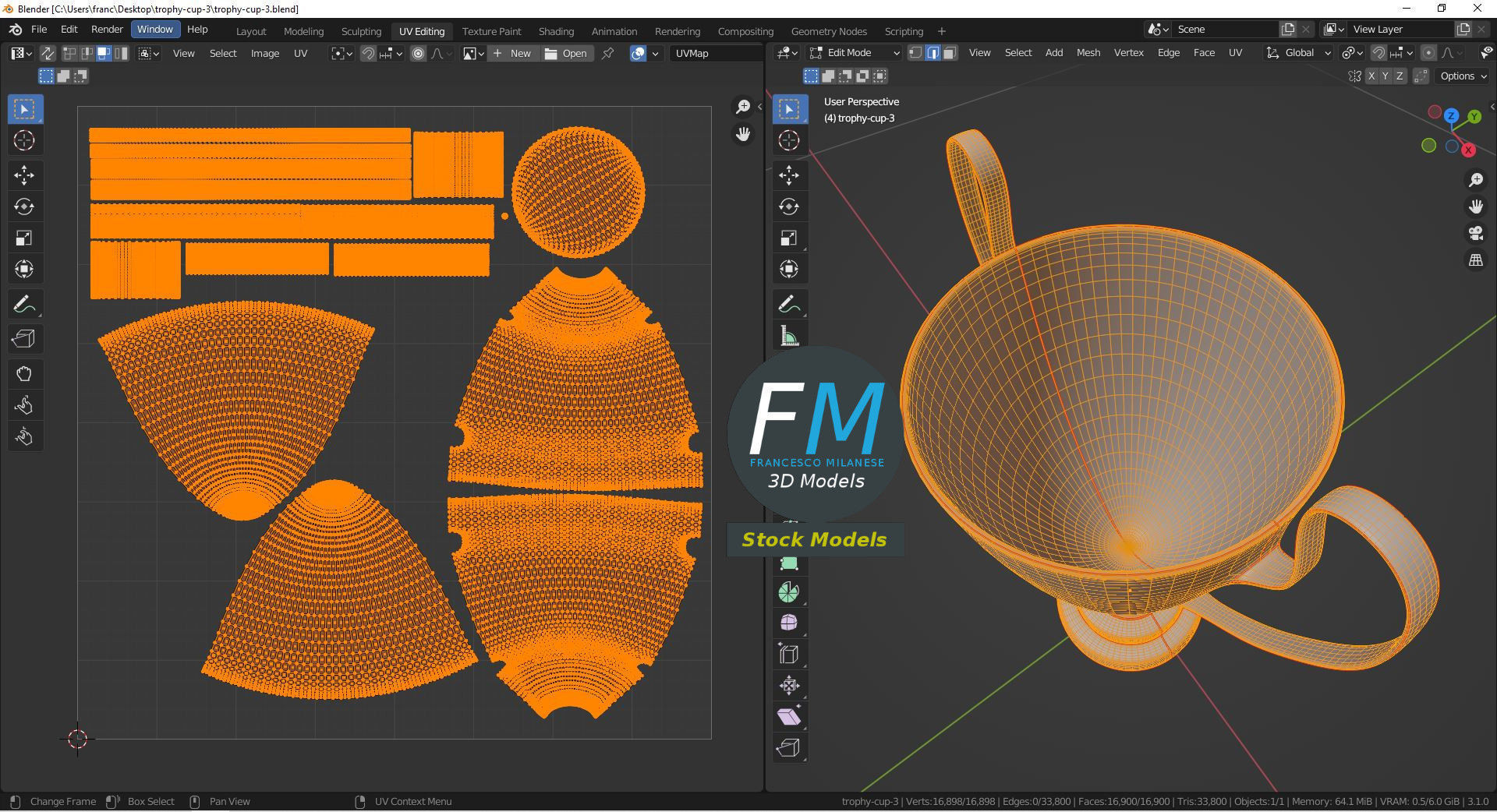Open the UV editor overlays dropdown arrow
1497x812 pixels.
(x=655, y=53)
